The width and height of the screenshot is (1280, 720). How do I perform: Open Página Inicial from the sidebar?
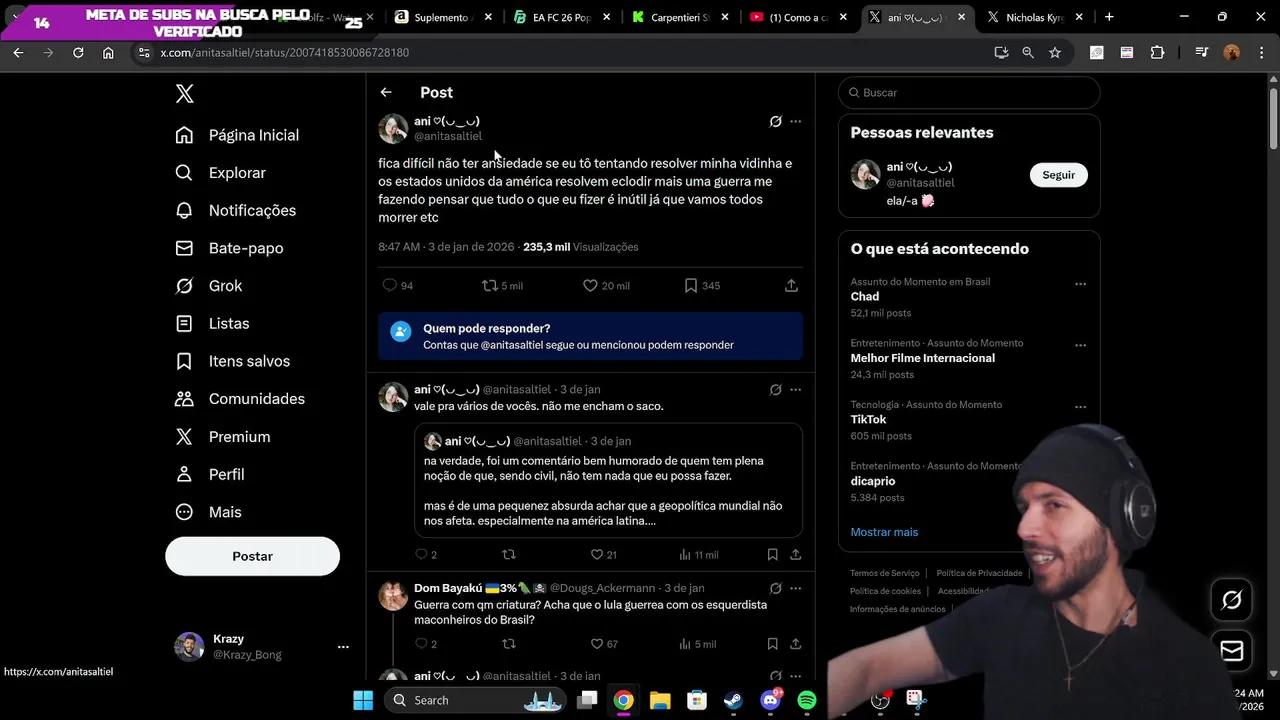pos(237,135)
